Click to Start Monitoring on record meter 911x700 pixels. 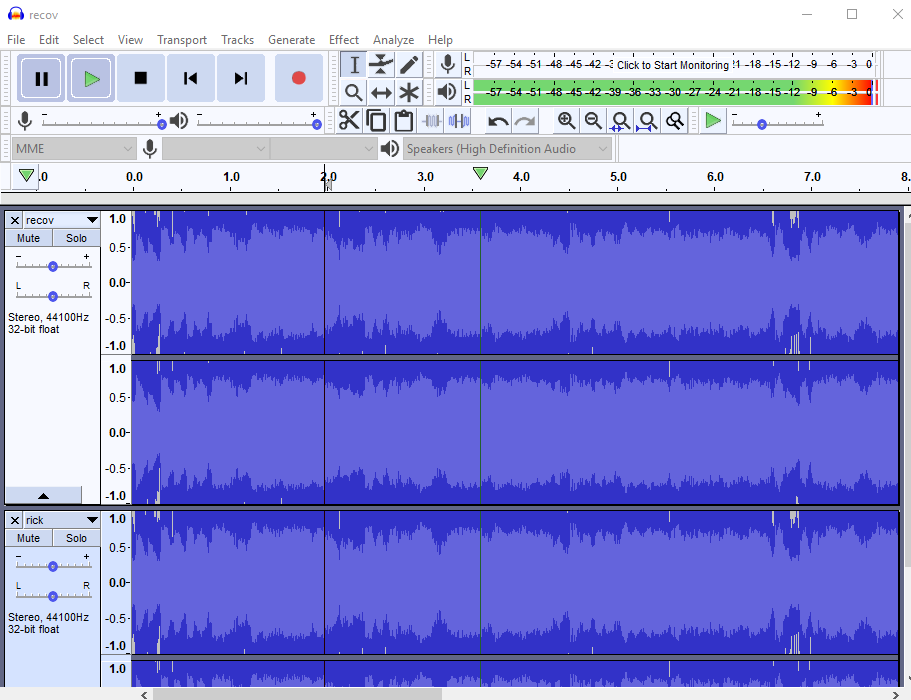pos(673,64)
